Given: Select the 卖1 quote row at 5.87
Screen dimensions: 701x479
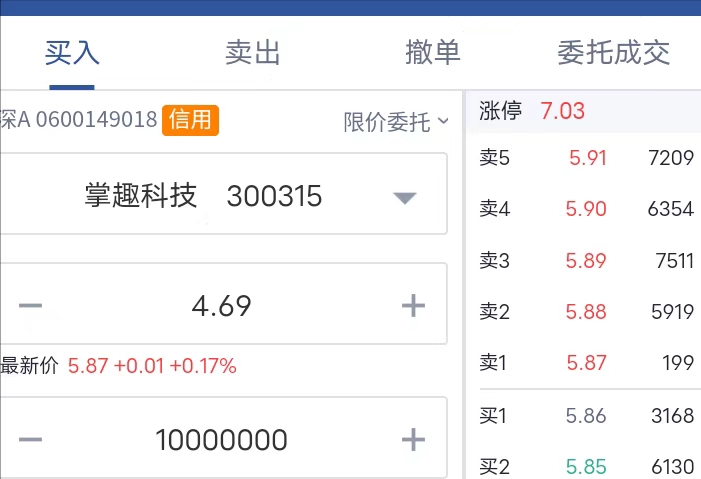Looking at the screenshot, I should 586,362.
